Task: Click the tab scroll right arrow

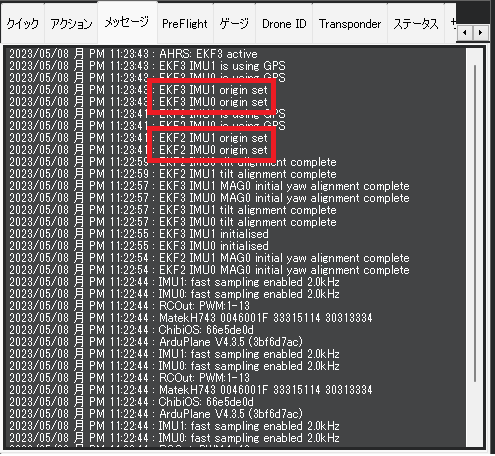Action: [x=480, y=33]
